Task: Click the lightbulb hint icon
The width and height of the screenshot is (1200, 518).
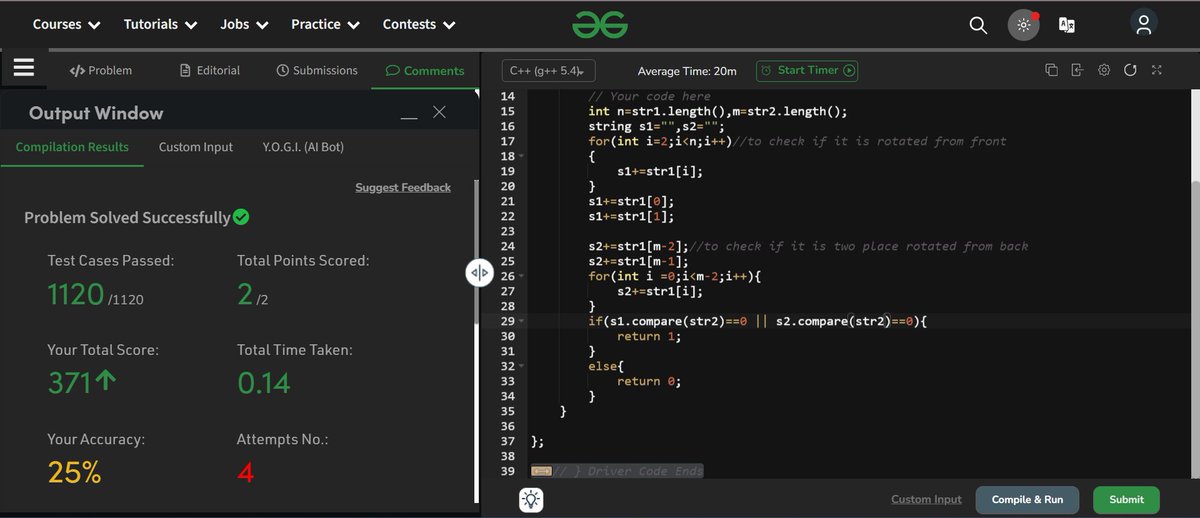Action: [x=532, y=500]
